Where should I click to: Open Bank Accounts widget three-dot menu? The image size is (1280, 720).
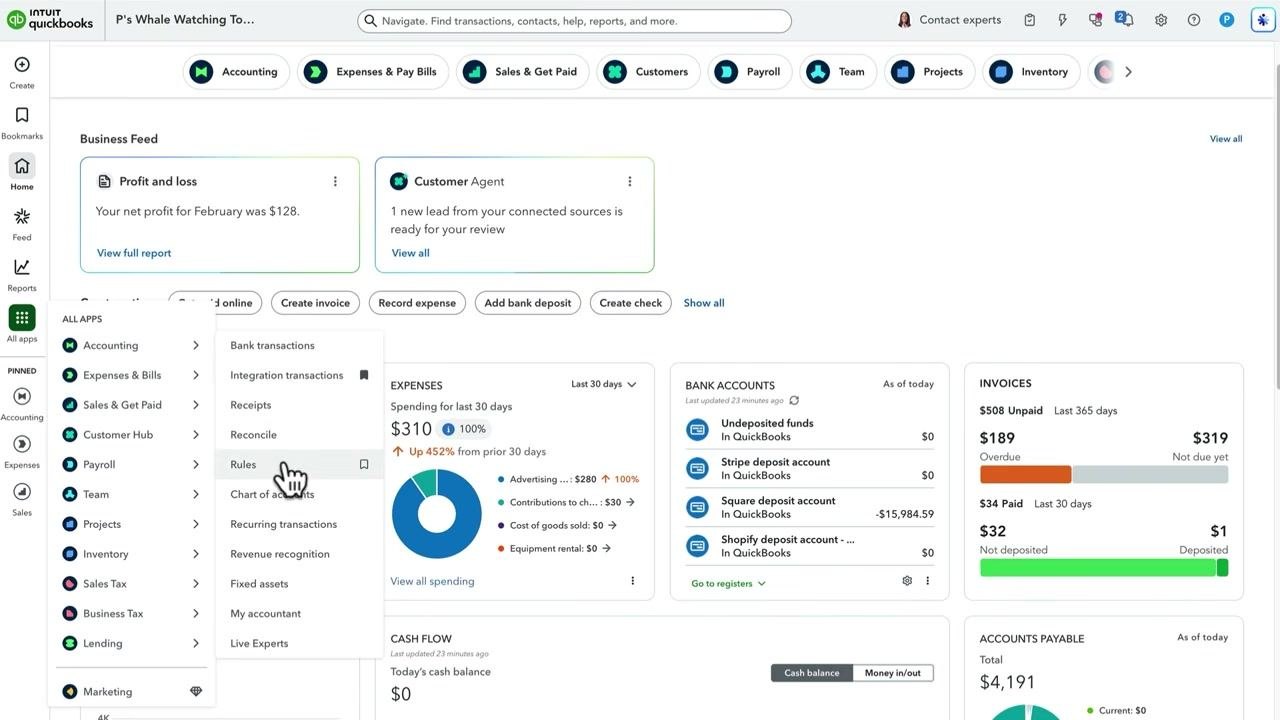(927, 581)
